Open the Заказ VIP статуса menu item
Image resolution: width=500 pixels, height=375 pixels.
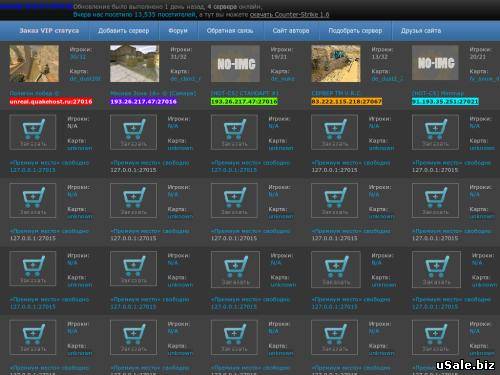click(49, 31)
